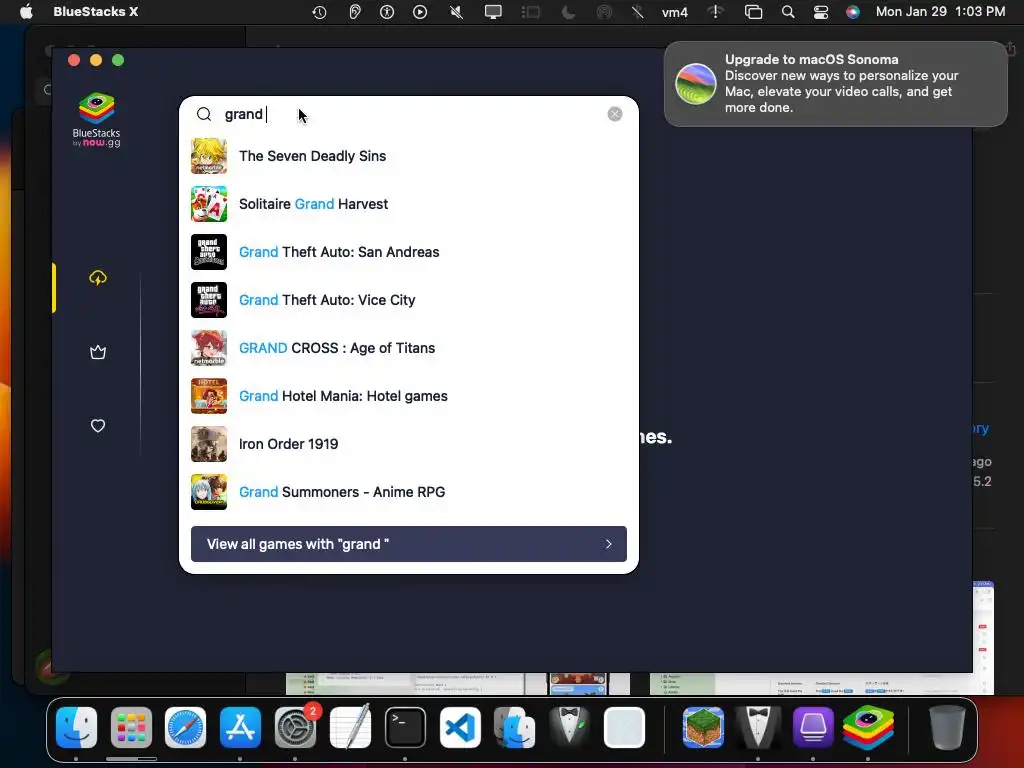Open BlueStacks in the Dock
Screen dimensions: 1024x768
click(868, 727)
